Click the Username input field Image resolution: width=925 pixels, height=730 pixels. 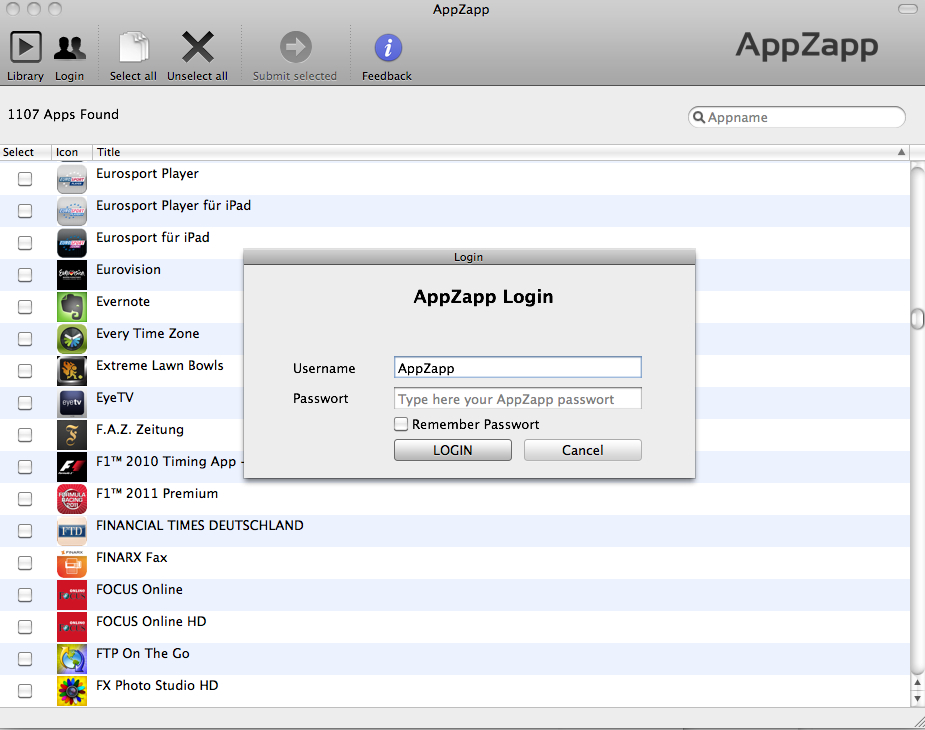517,368
